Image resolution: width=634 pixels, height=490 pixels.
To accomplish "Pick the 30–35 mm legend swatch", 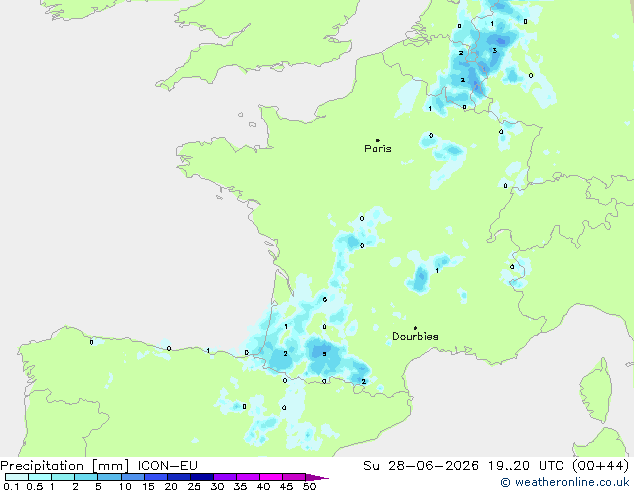I will point(225,477).
